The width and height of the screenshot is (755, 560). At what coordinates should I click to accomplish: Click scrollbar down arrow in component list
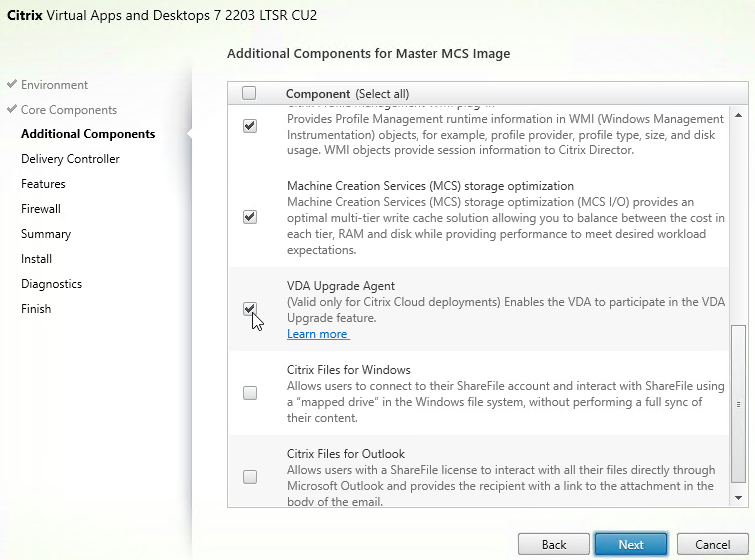coord(738,498)
